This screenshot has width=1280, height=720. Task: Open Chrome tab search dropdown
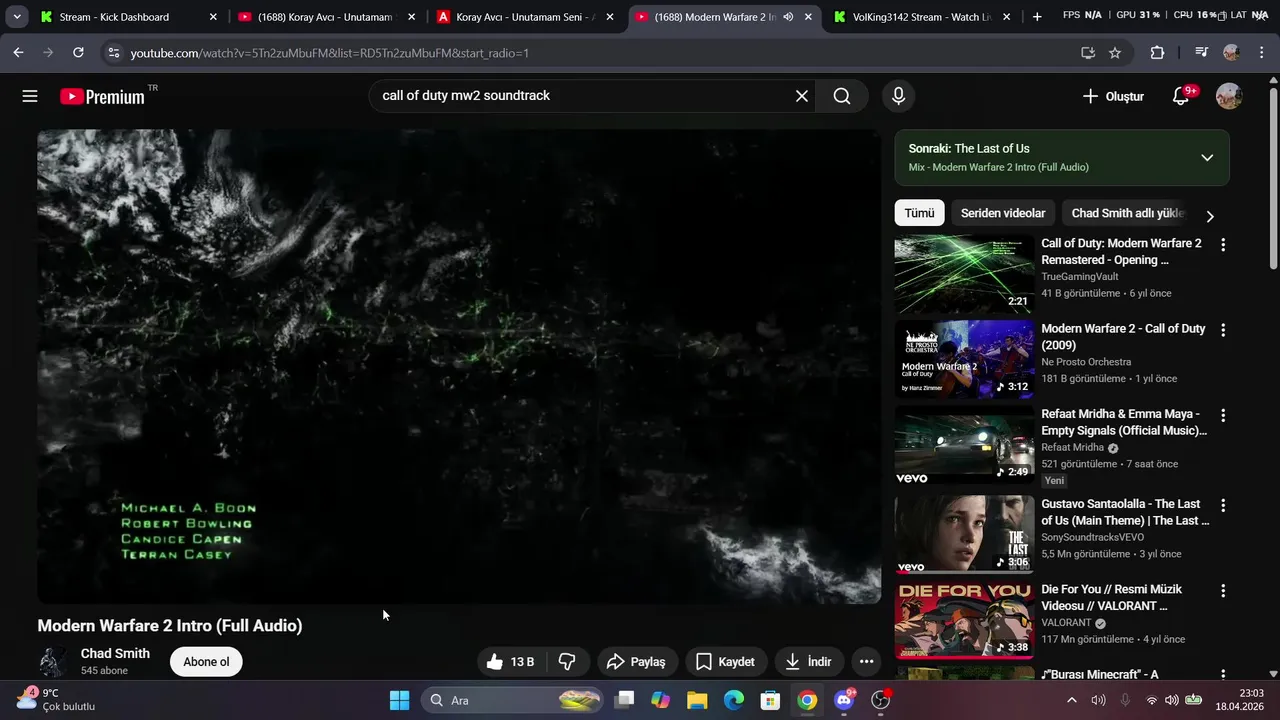17,17
